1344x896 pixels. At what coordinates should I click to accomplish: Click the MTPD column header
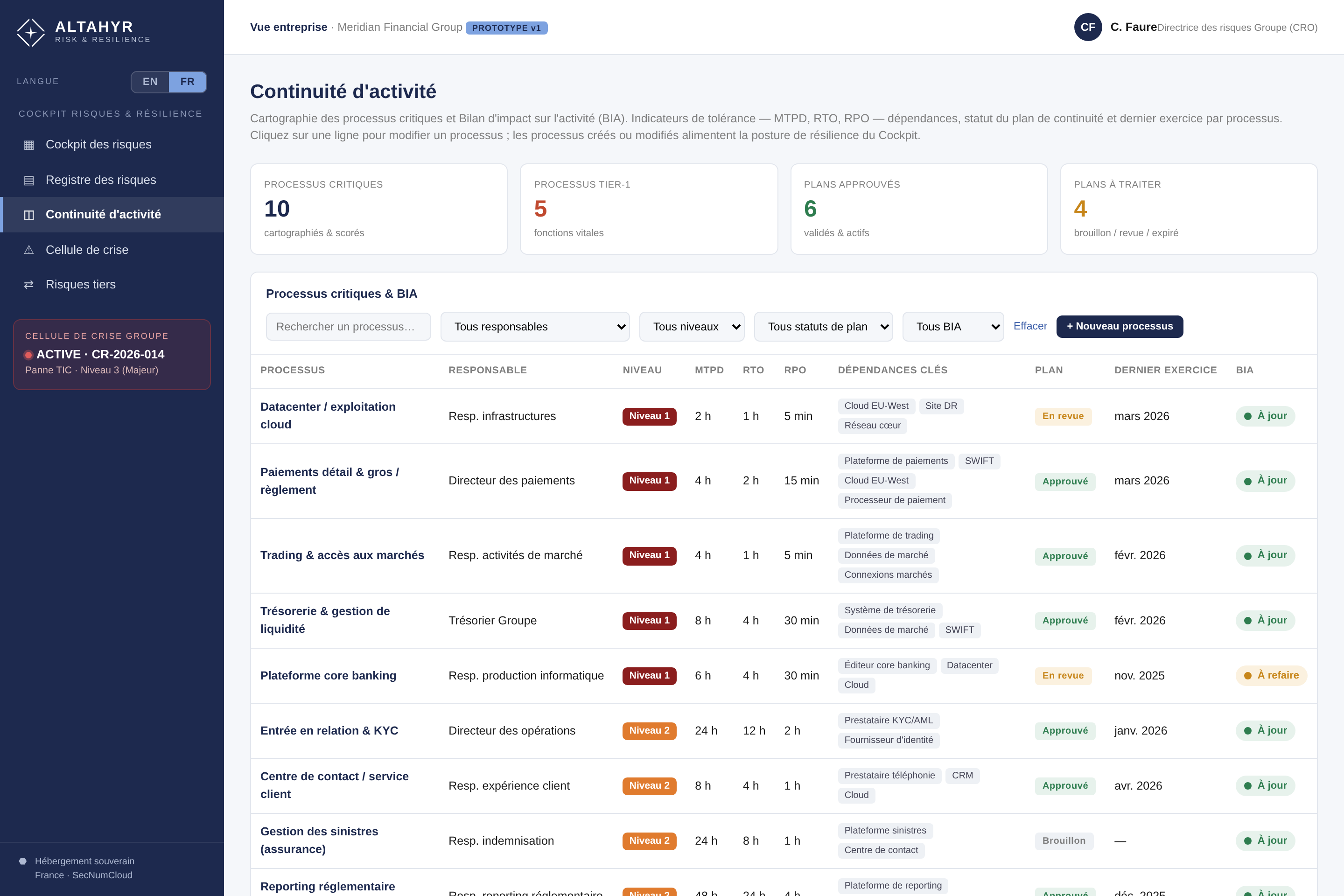[709, 370]
